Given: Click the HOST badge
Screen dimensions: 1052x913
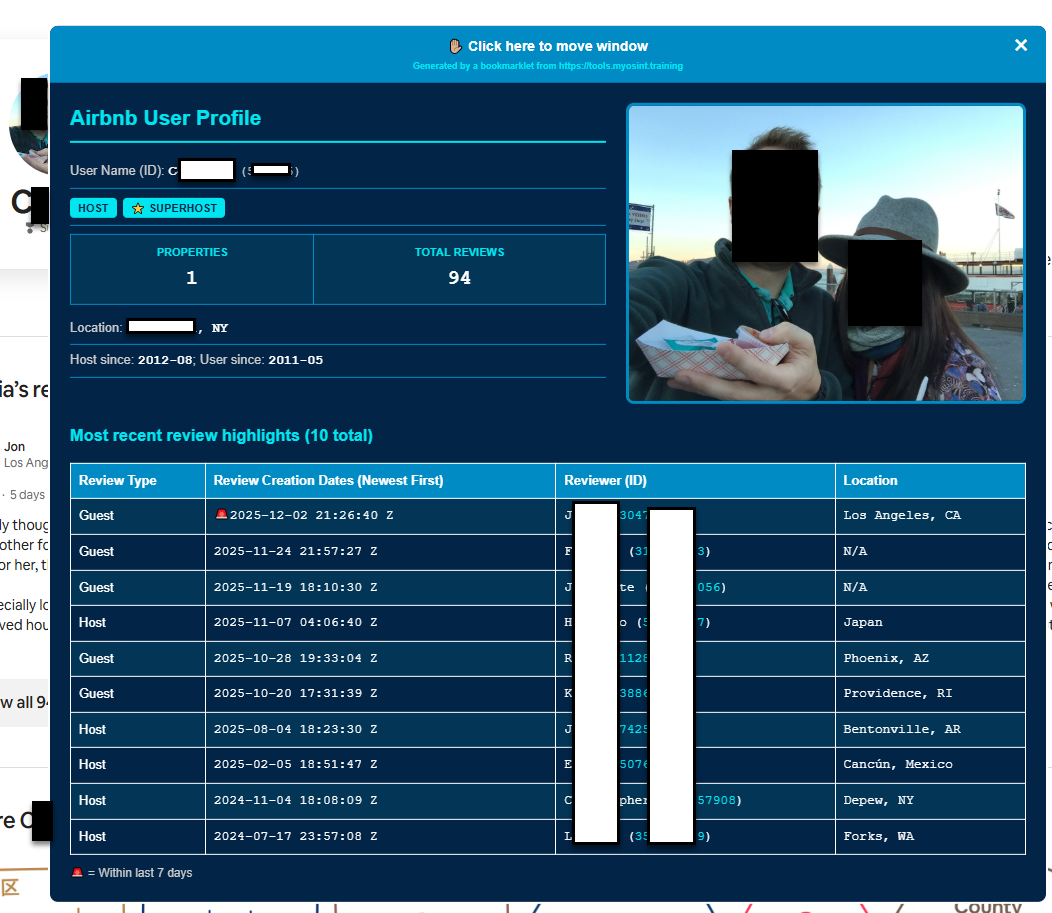Looking at the screenshot, I should tap(93, 208).
